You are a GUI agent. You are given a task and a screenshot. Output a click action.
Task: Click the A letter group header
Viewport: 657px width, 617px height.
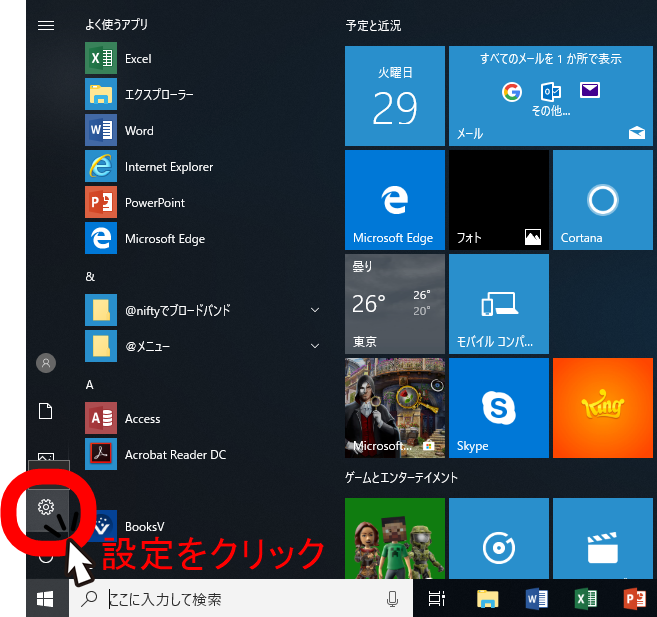pyautogui.click(x=90, y=385)
